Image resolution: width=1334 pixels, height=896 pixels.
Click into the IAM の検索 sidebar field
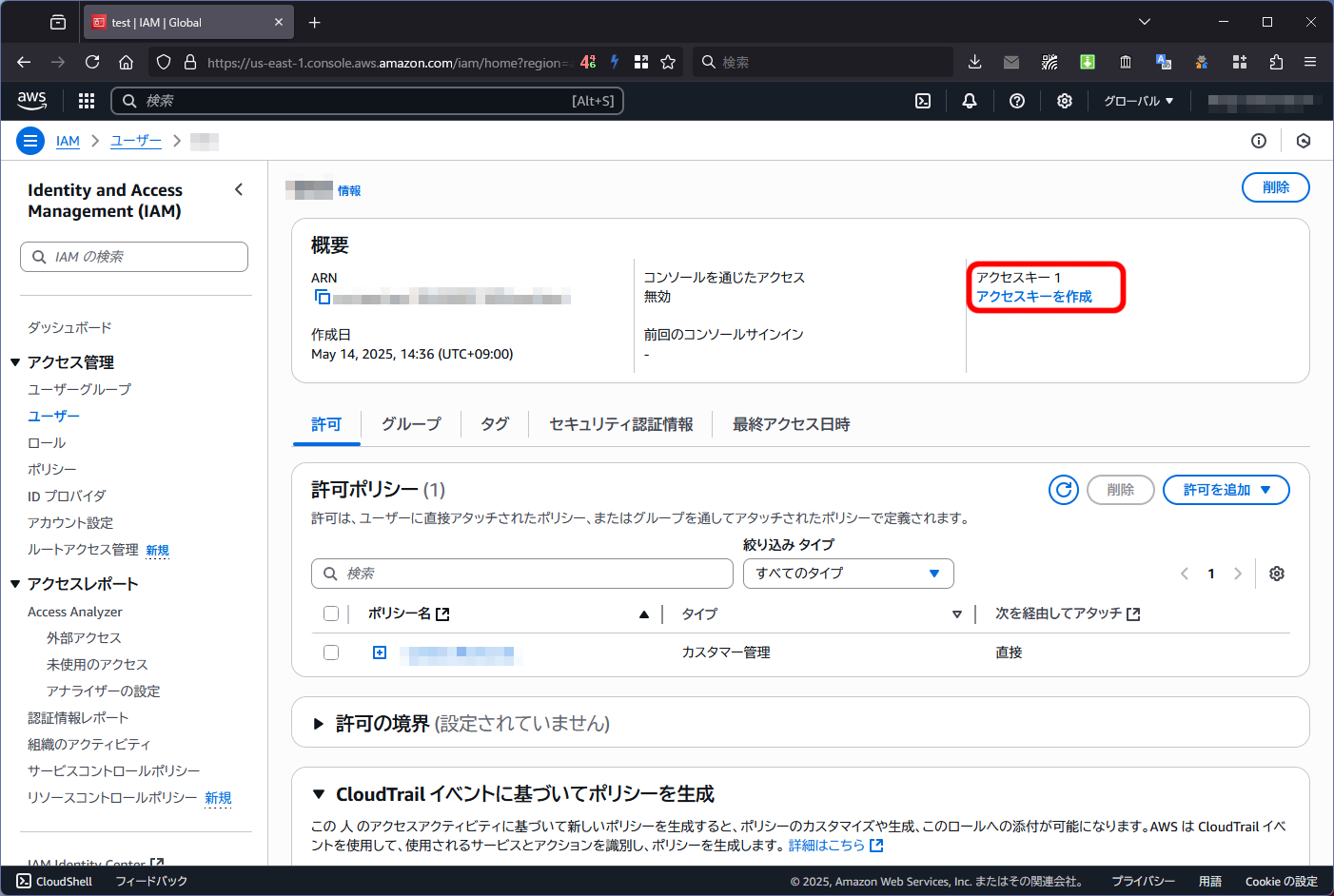coord(134,257)
